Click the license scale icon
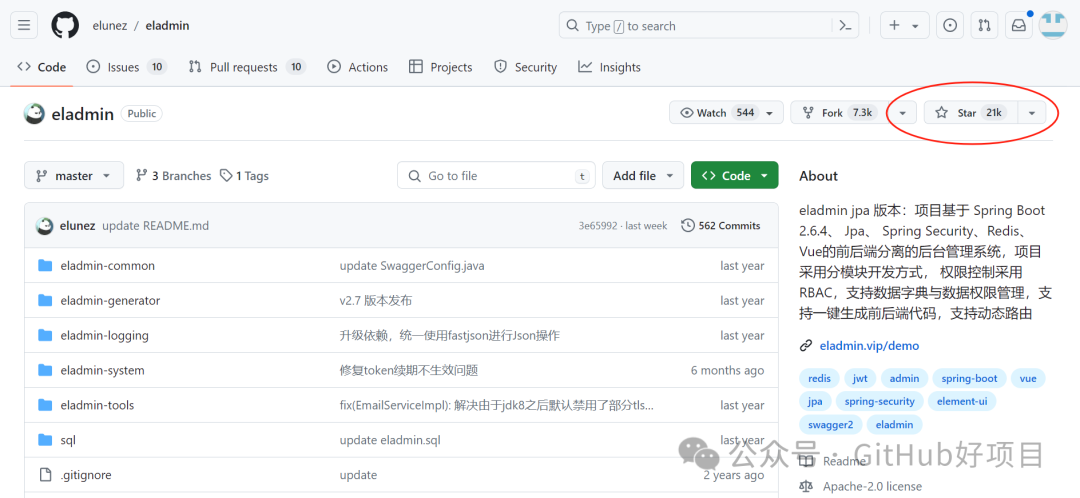The height and width of the screenshot is (498, 1080). [x=805, y=486]
